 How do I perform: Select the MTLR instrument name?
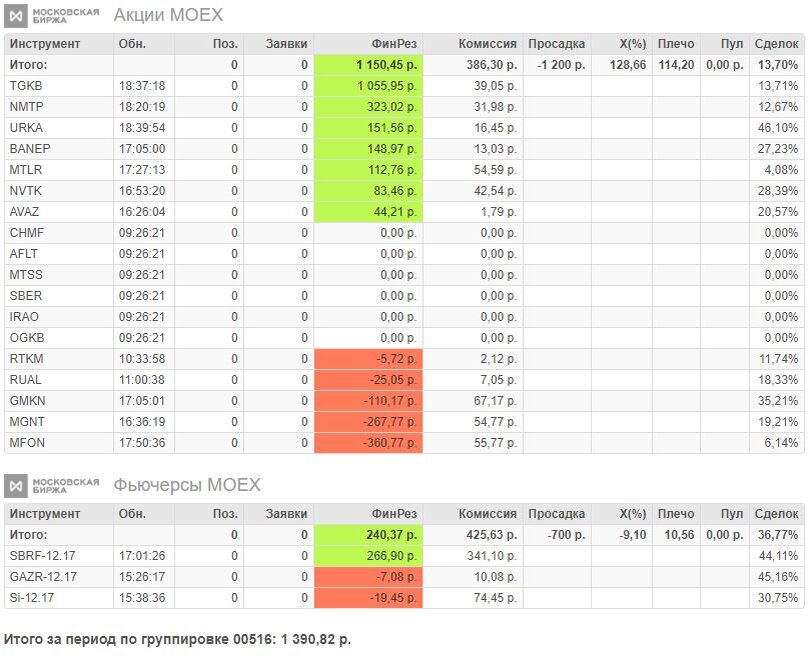pos(26,170)
